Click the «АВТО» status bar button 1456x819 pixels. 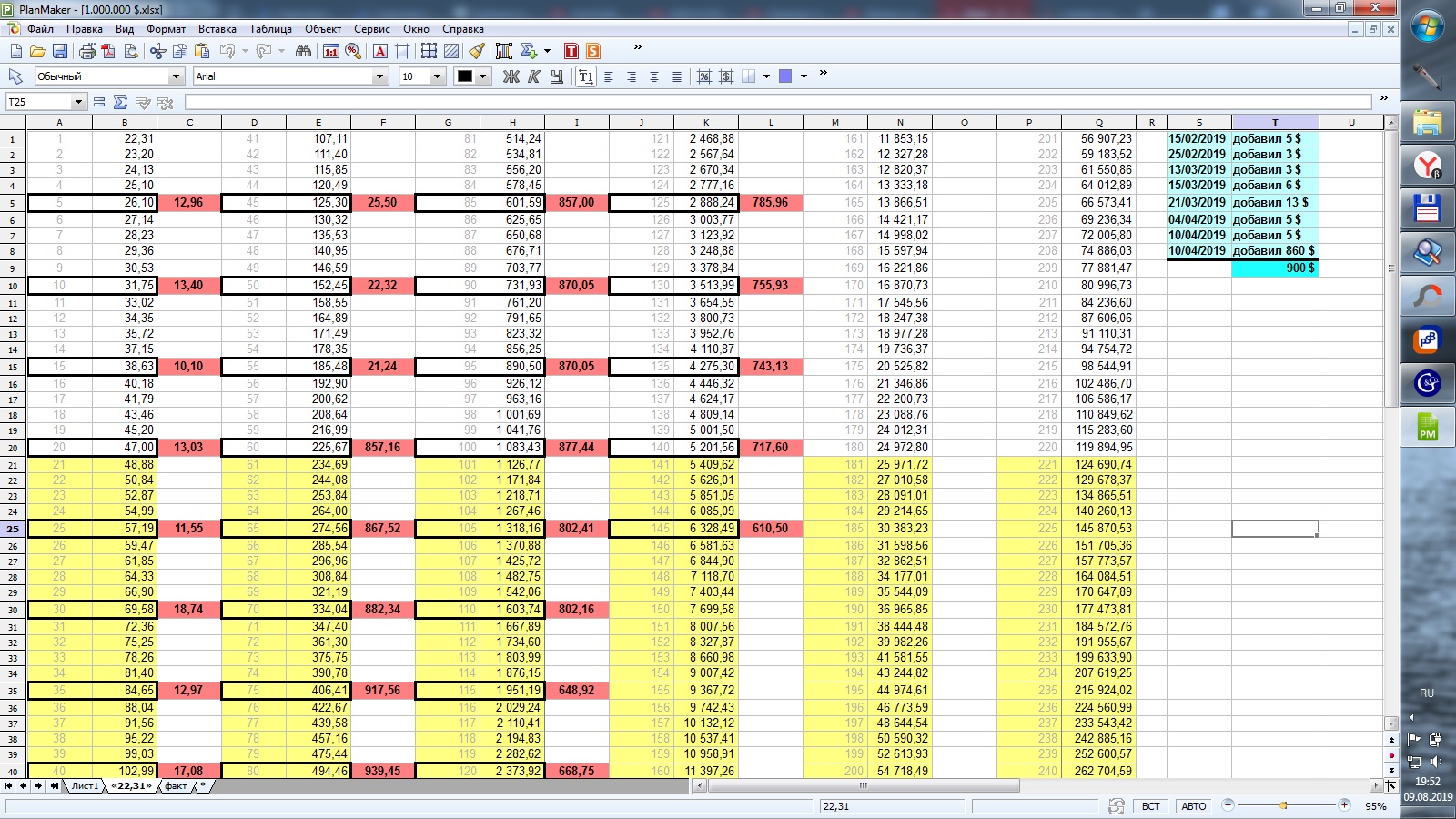coord(1193,806)
